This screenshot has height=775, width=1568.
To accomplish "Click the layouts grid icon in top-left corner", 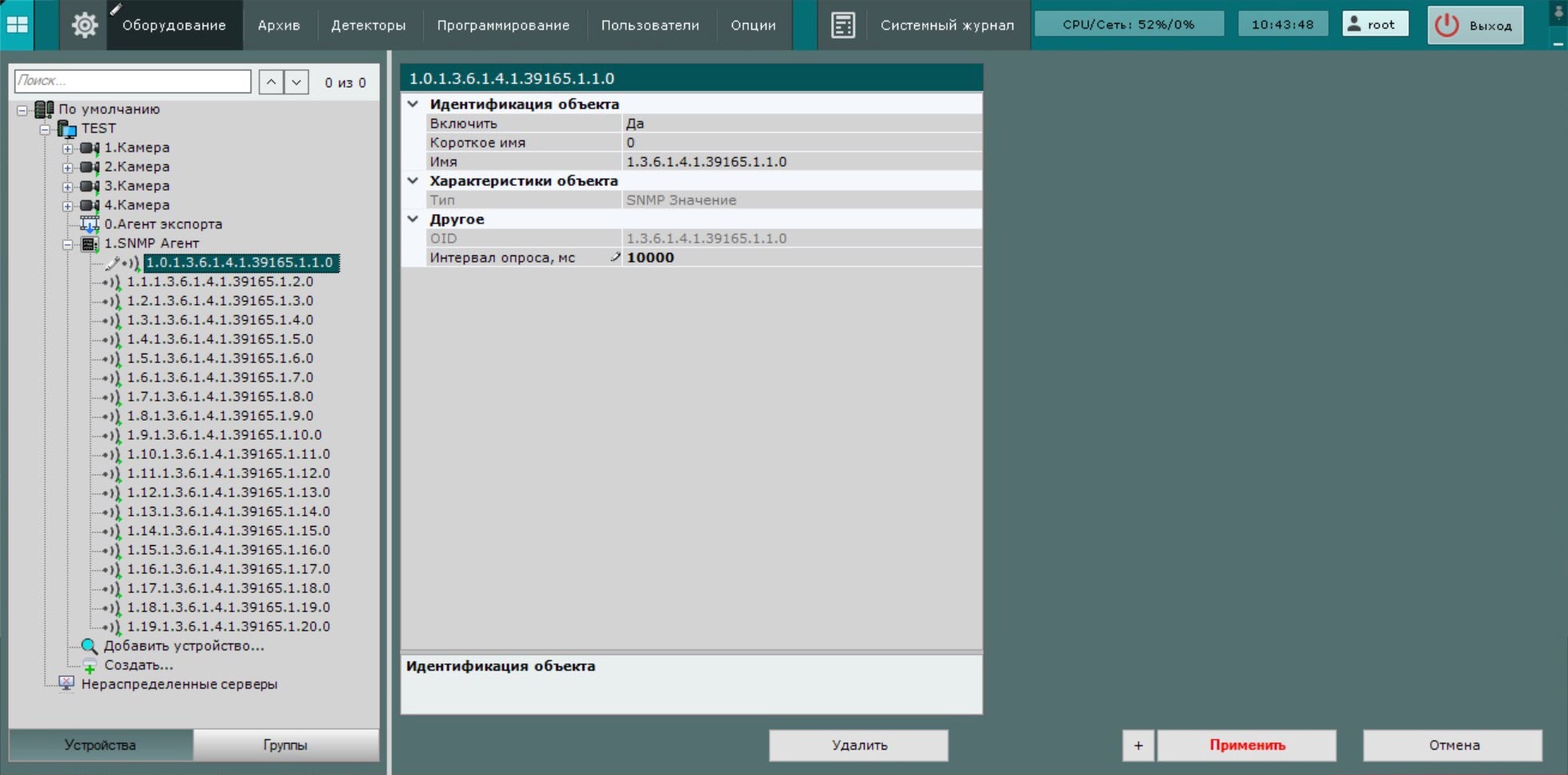I will tap(18, 25).
